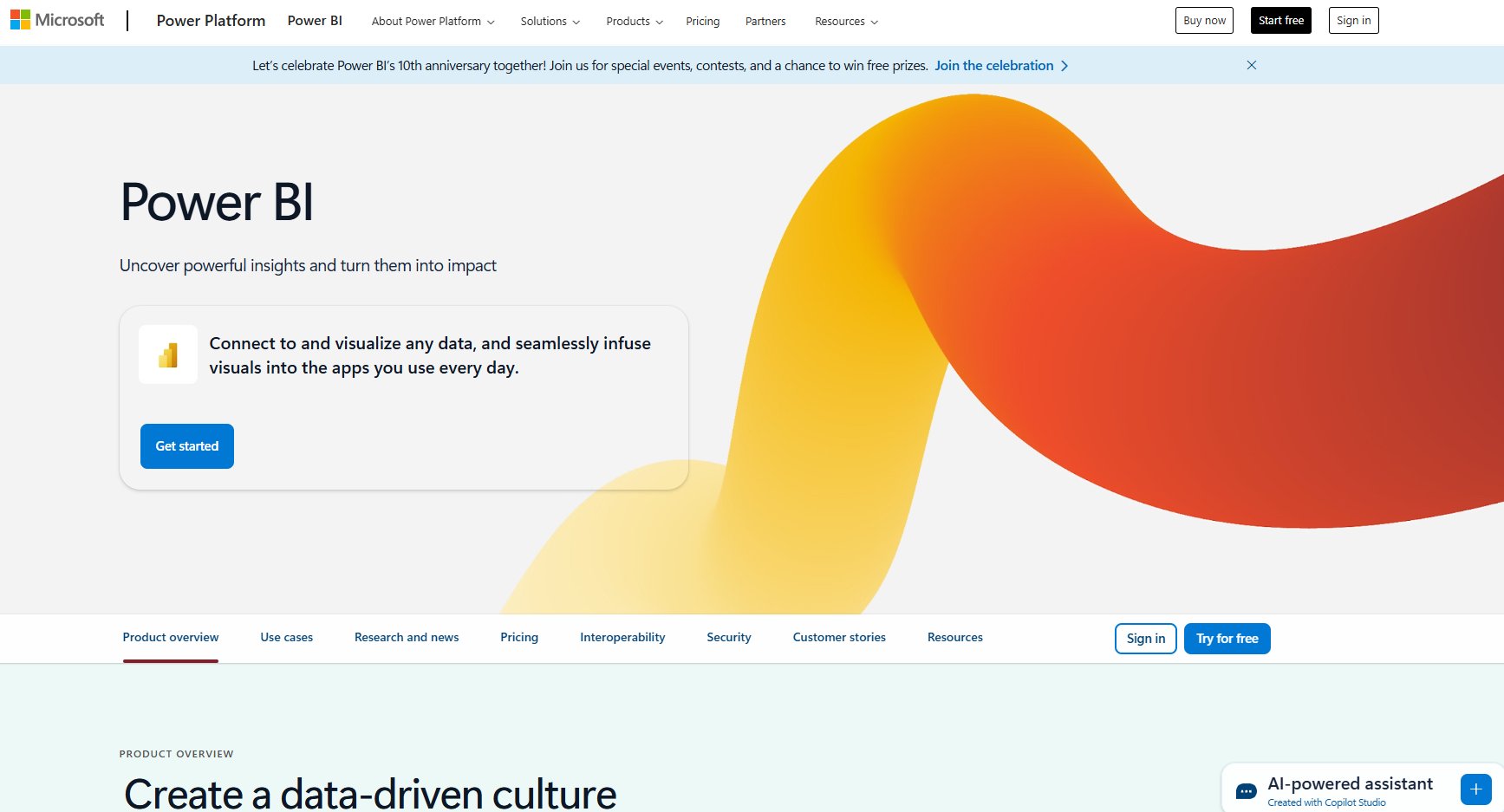The width and height of the screenshot is (1504, 812).
Task: Open the Security tab
Action: tap(729, 638)
